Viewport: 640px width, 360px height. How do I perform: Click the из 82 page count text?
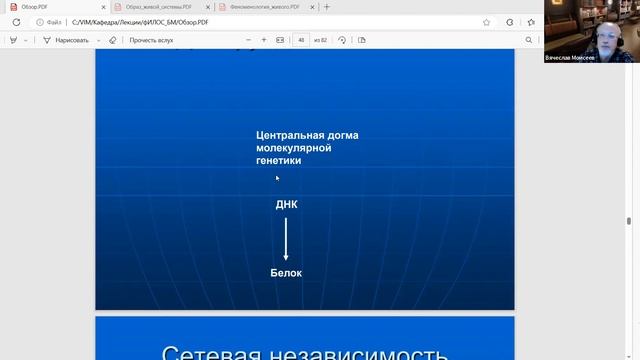(320, 40)
